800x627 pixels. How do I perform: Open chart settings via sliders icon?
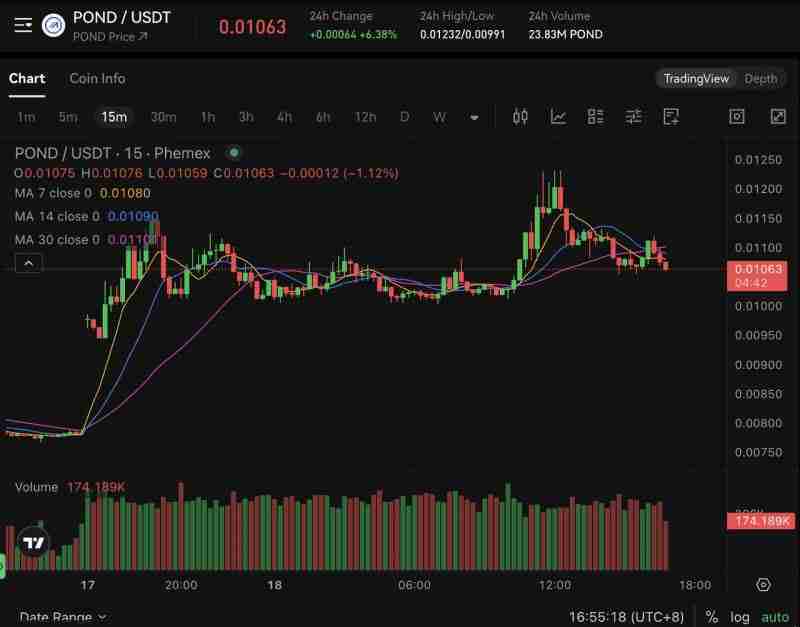point(633,117)
